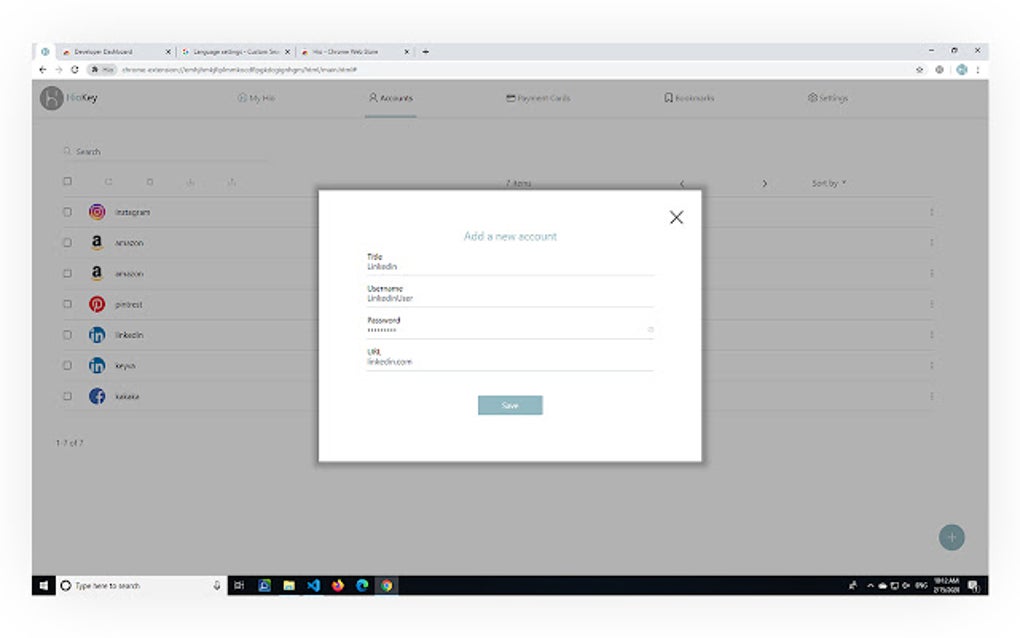Tick the checkbox next to pinterest

67,304
